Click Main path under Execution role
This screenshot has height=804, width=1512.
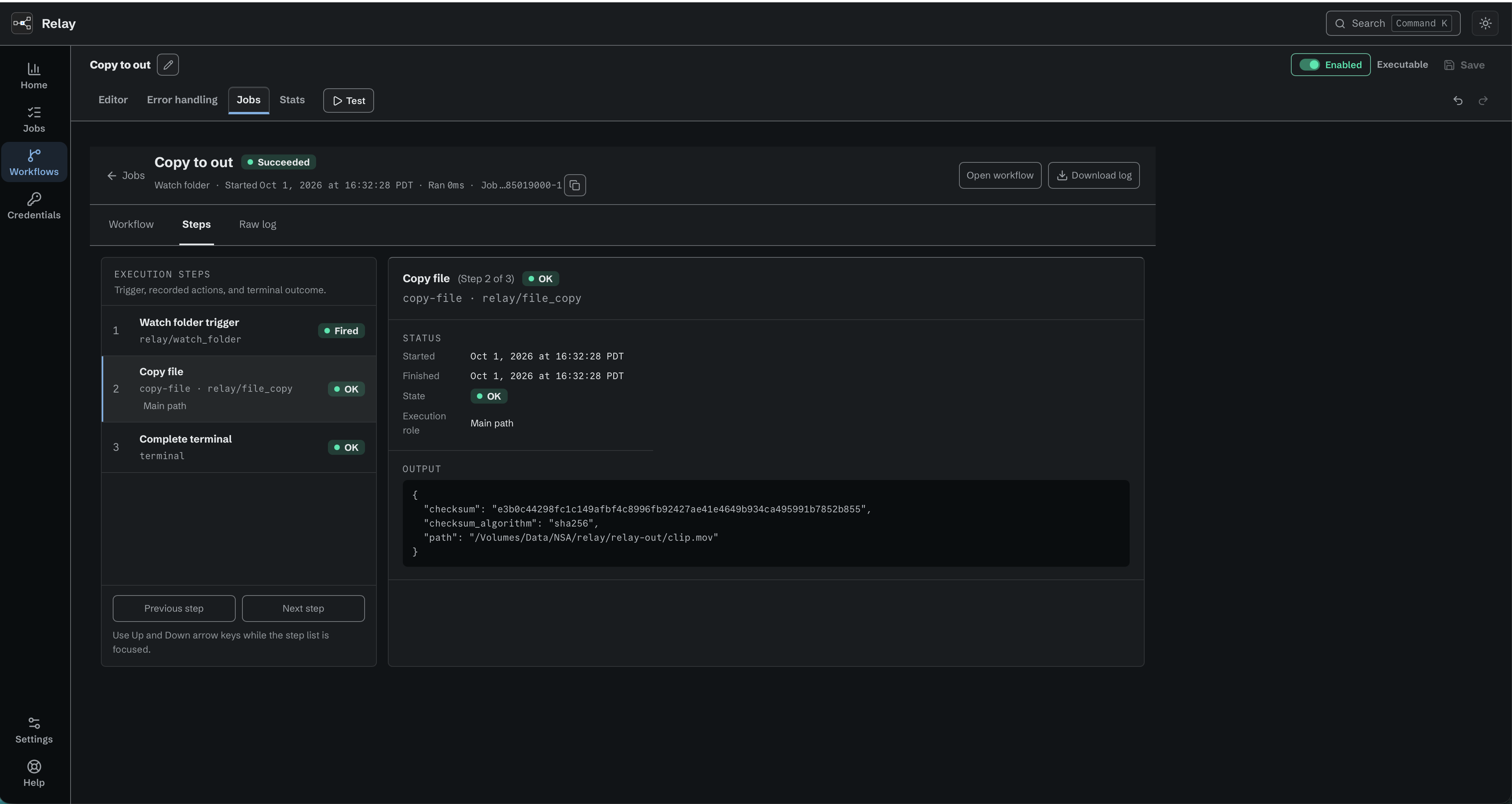click(492, 423)
